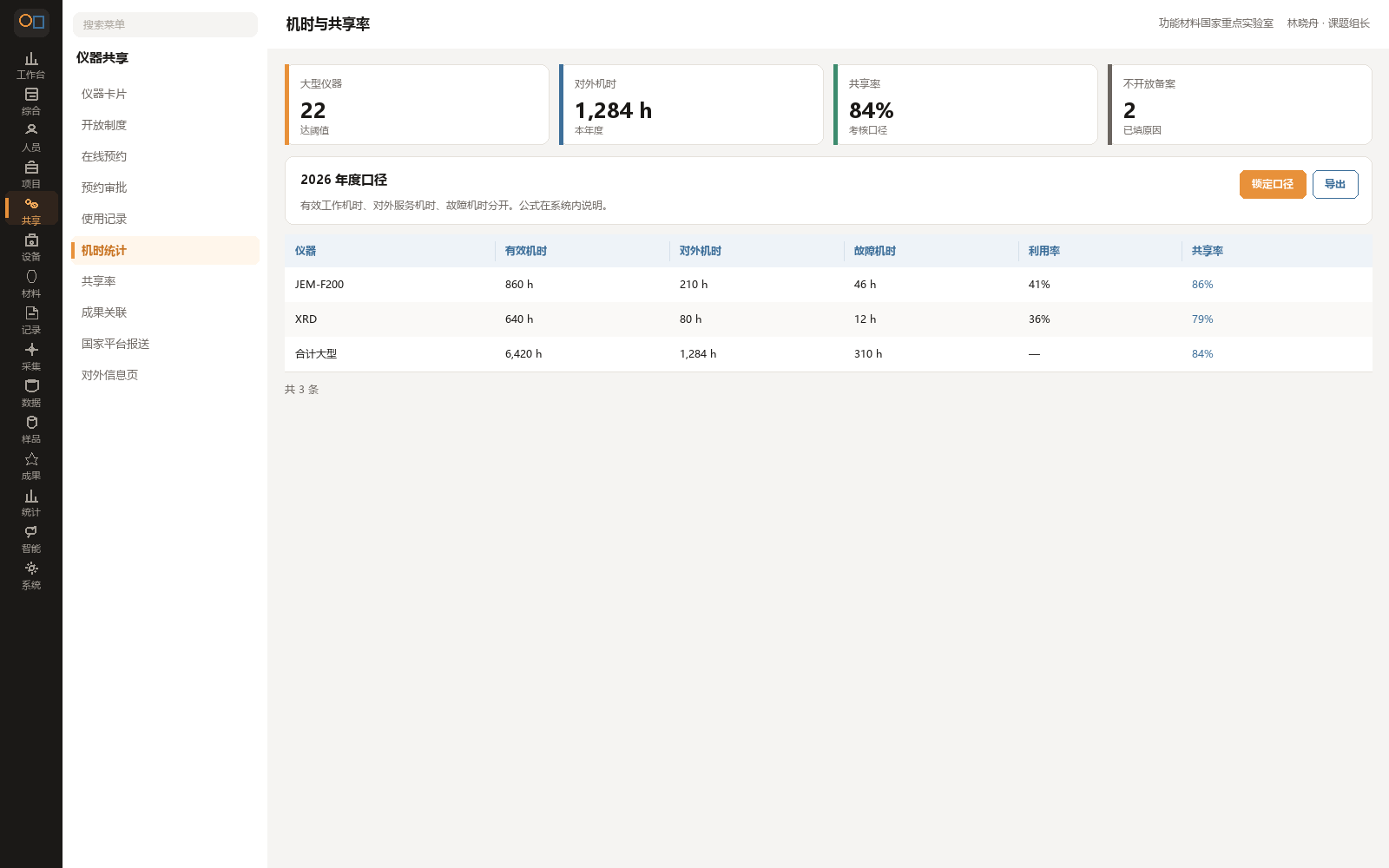The height and width of the screenshot is (868, 1389).
Task: Open the 在线预约 menu item
Action: [x=165, y=156]
